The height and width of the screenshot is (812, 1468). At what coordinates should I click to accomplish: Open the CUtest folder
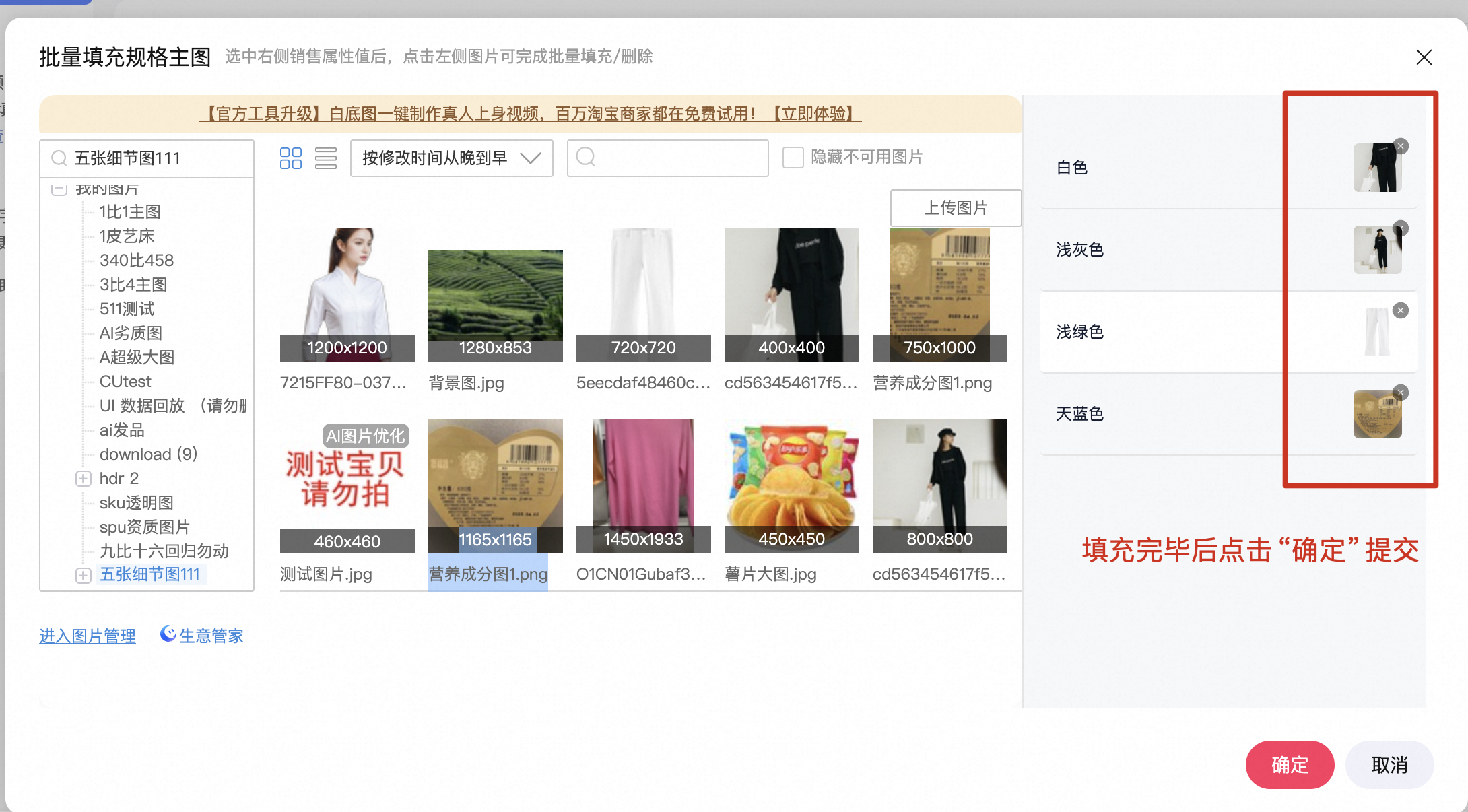pyautogui.click(x=125, y=382)
